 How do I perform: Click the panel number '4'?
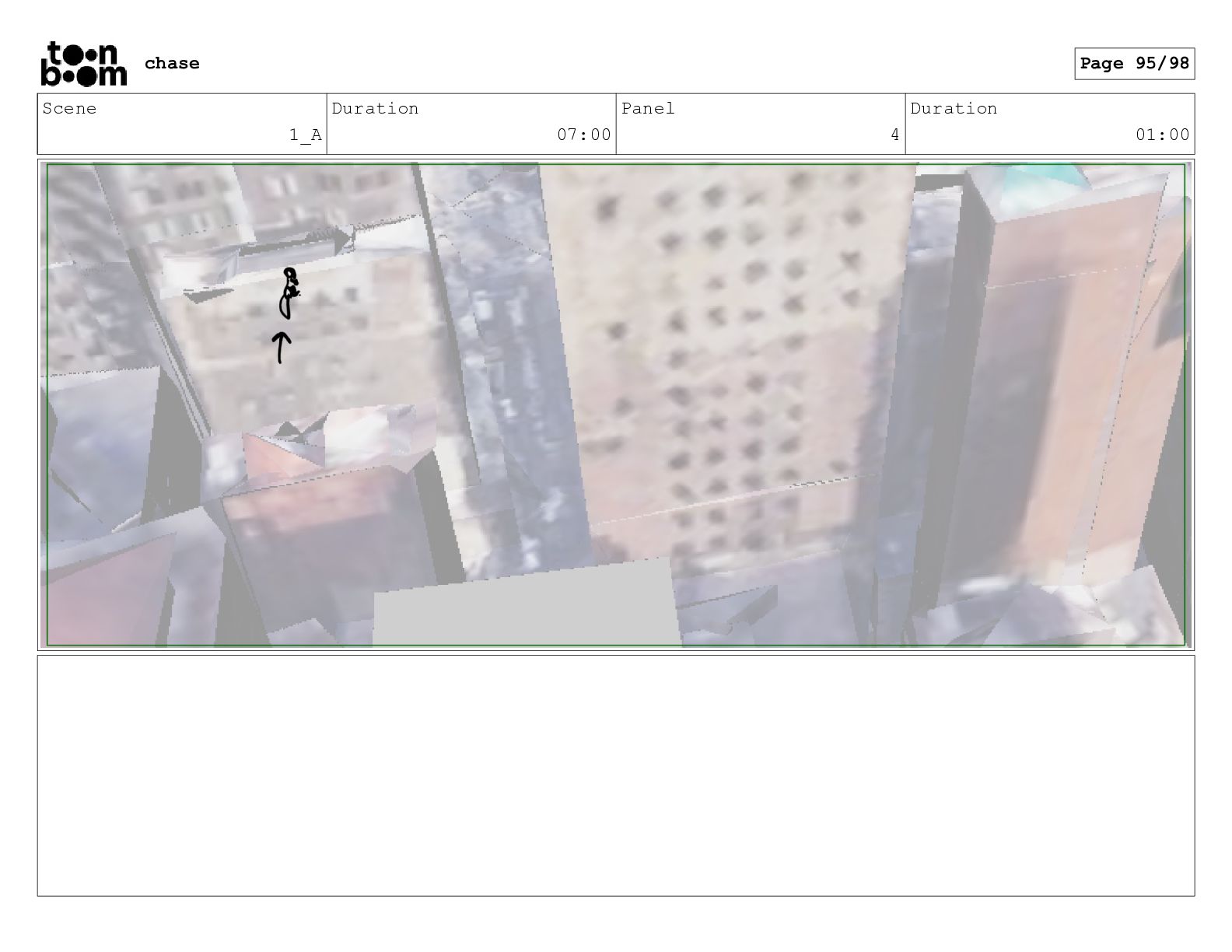(x=895, y=135)
